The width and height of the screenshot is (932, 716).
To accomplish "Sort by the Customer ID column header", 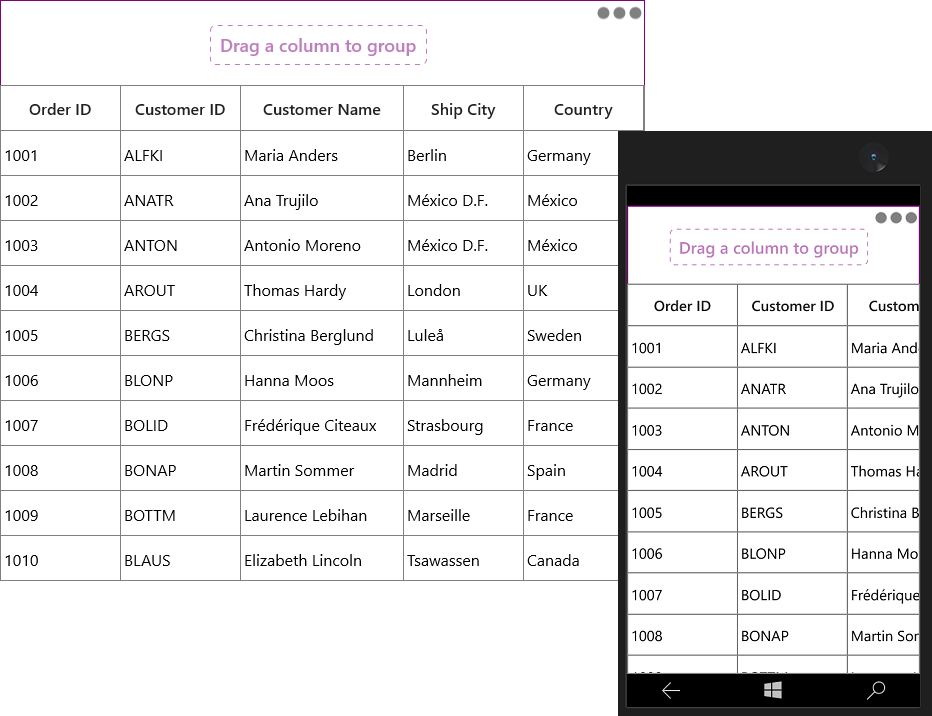I will click(x=180, y=109).
